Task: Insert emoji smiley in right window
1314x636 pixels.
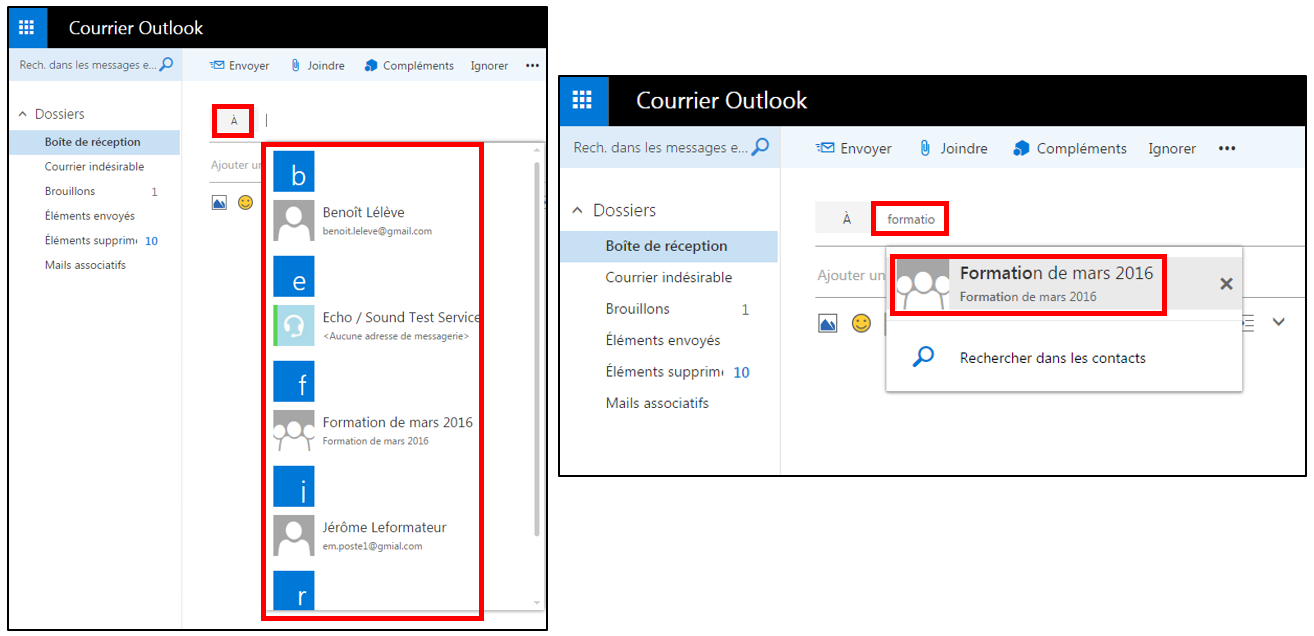Action: pos(861,323)
